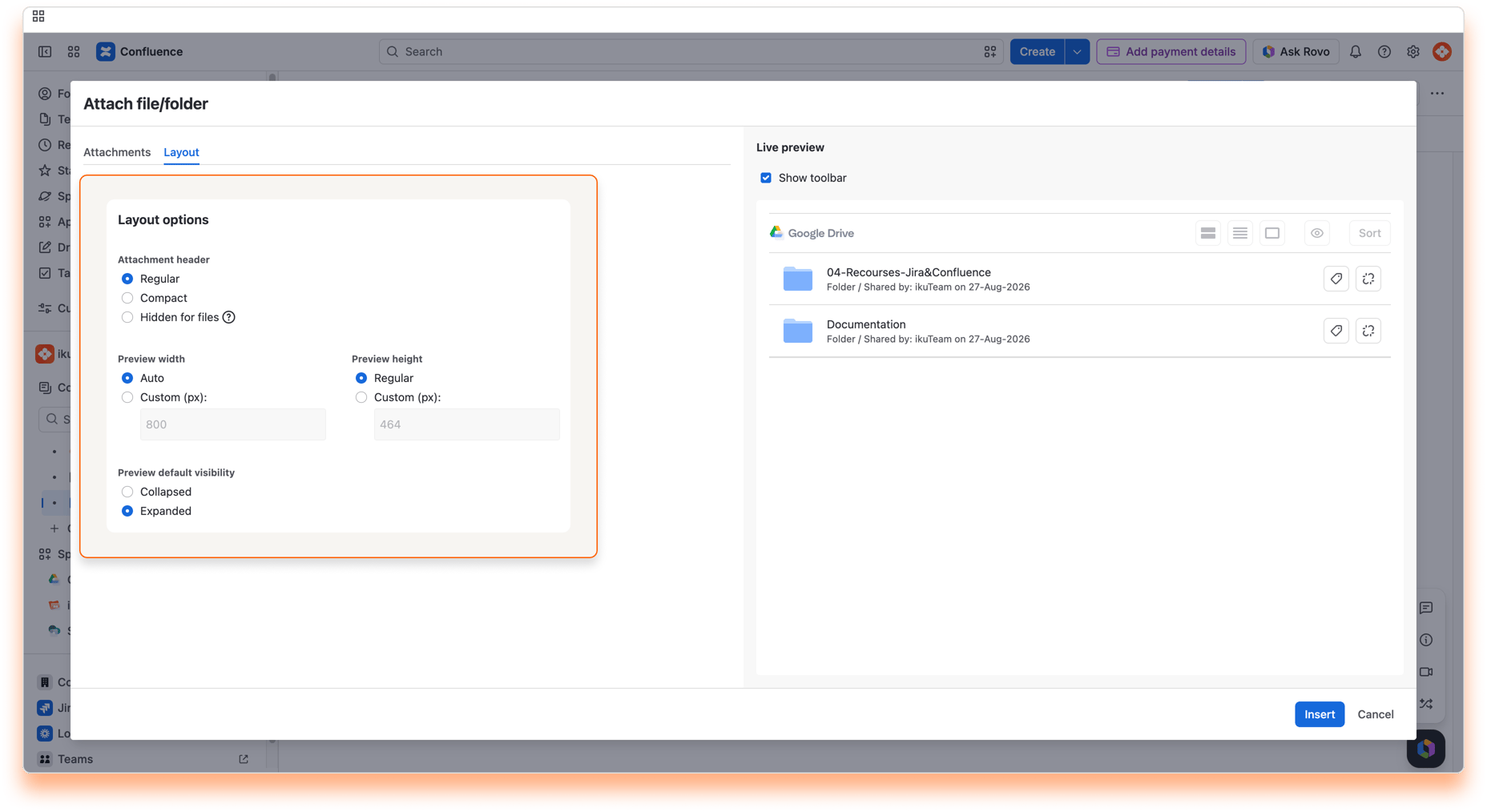Select the Layout tab
The image size is (1487, 812).
(x=181, y=152)
